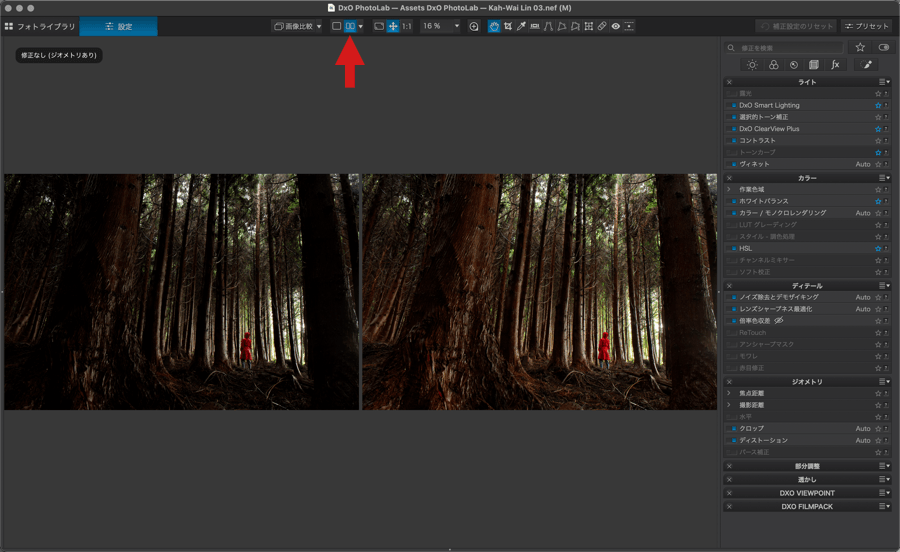
Task: Click the fit-to-screen zoom icon
Action: pos(379,26)
